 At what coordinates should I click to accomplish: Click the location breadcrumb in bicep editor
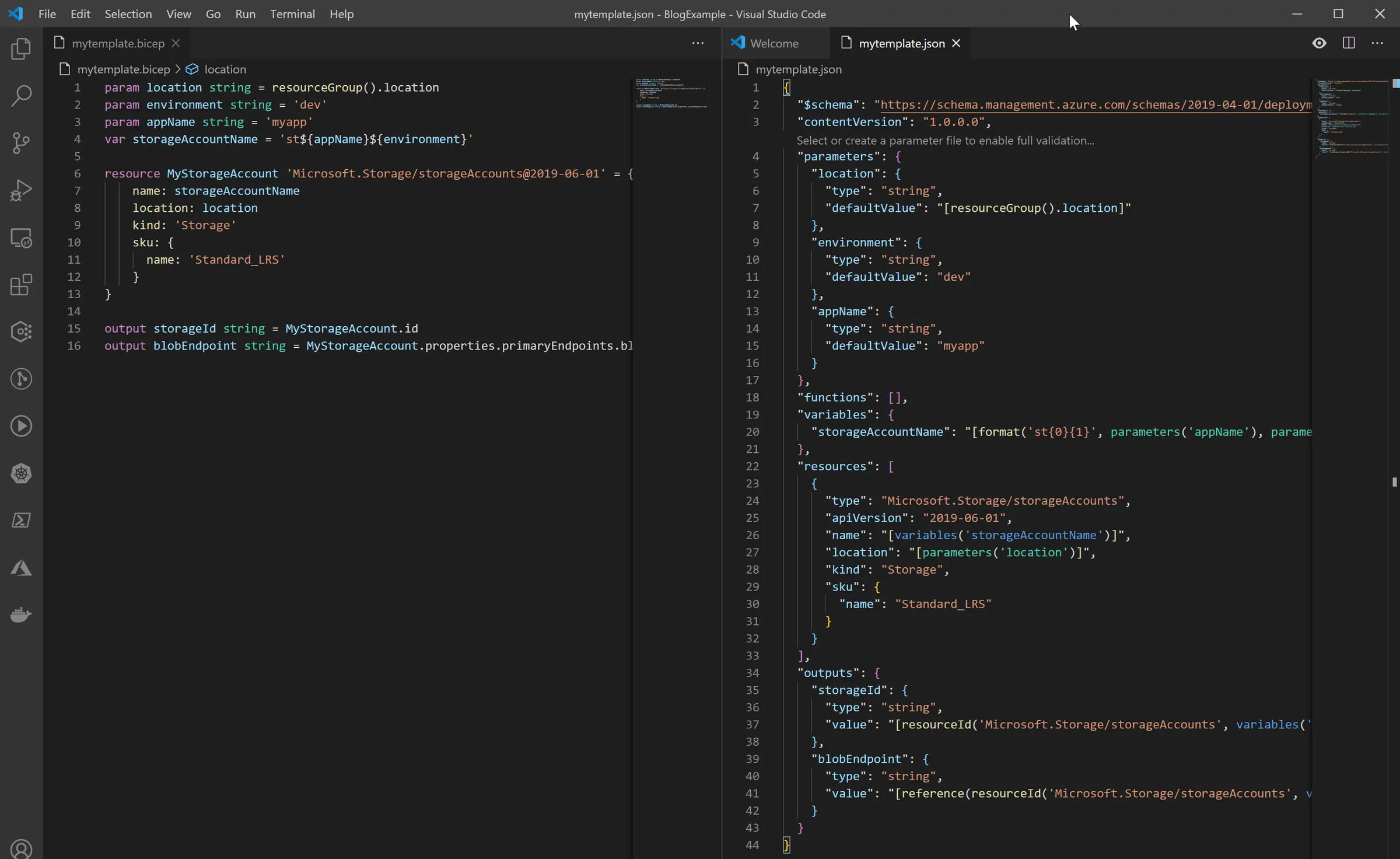(216, 69)
